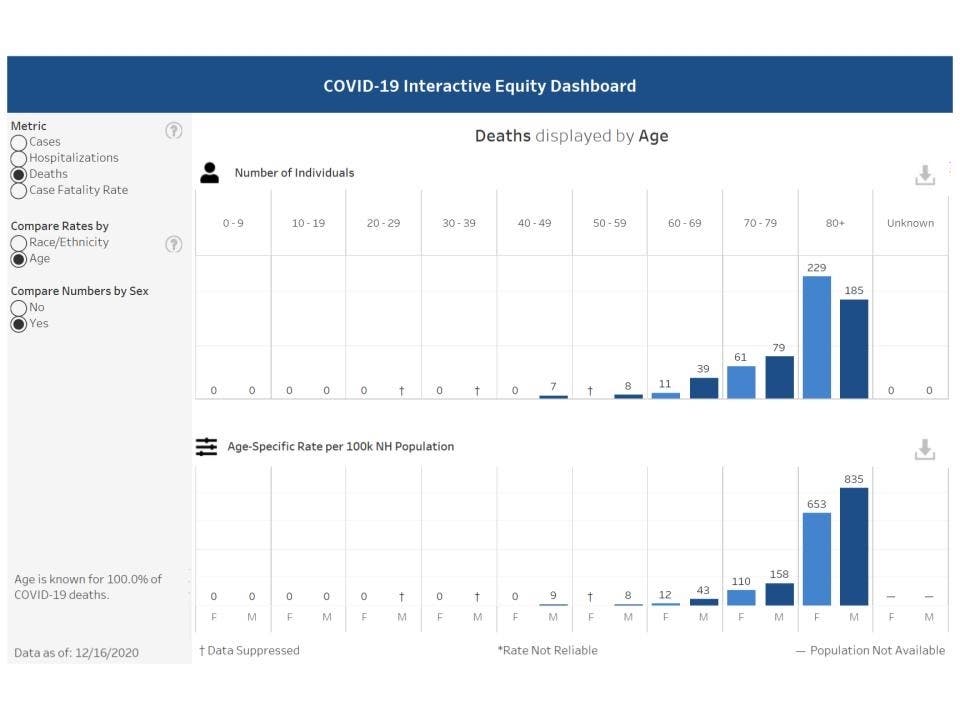Click the Data Suppressed footnote text

[x=250, y=650]
